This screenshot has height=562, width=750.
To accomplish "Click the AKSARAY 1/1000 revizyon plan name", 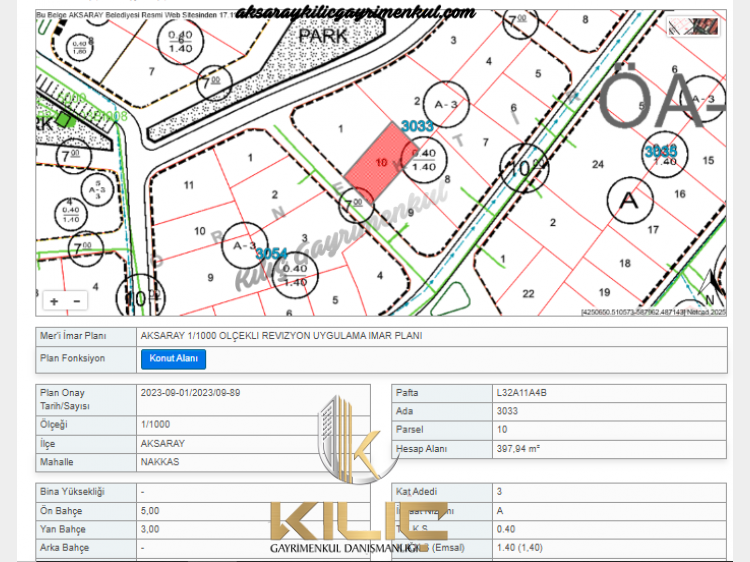I will click(281, 336).
